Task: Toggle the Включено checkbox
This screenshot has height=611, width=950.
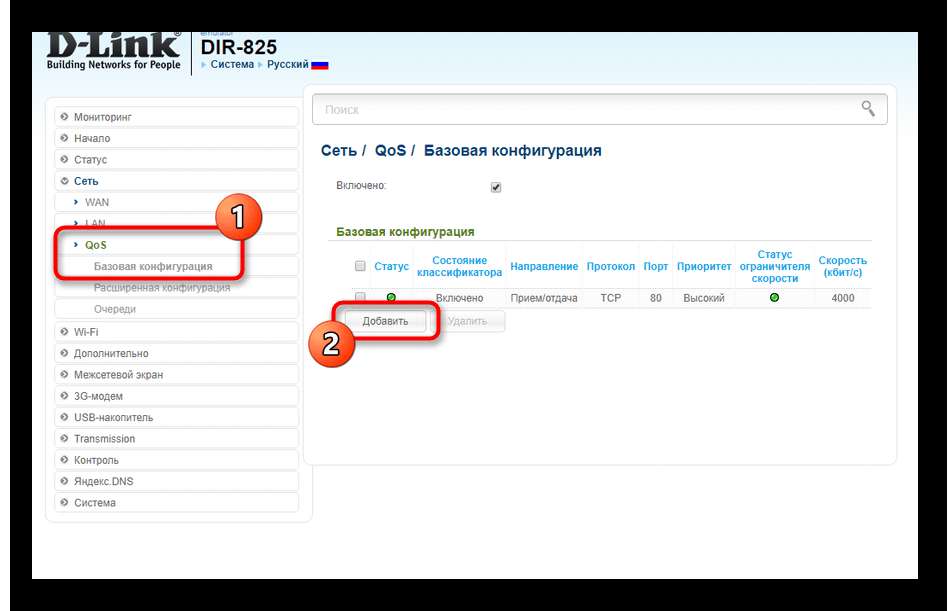Action: 496,187
